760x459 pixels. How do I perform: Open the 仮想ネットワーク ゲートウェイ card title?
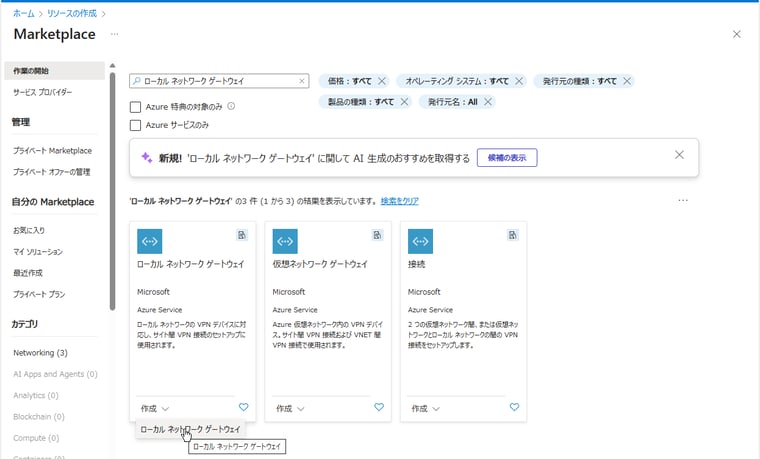click(x=320, y=264)
